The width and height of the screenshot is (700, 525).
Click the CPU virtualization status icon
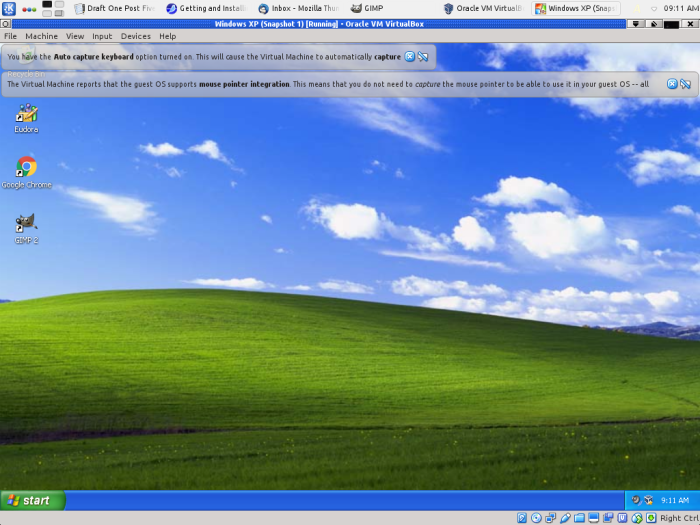(x=622, y=518)
